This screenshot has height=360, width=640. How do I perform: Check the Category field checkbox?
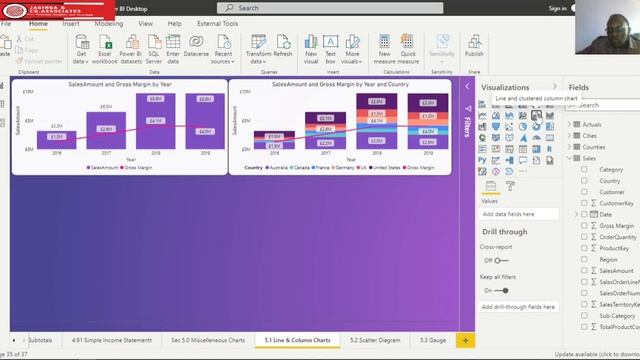point(584,169)
